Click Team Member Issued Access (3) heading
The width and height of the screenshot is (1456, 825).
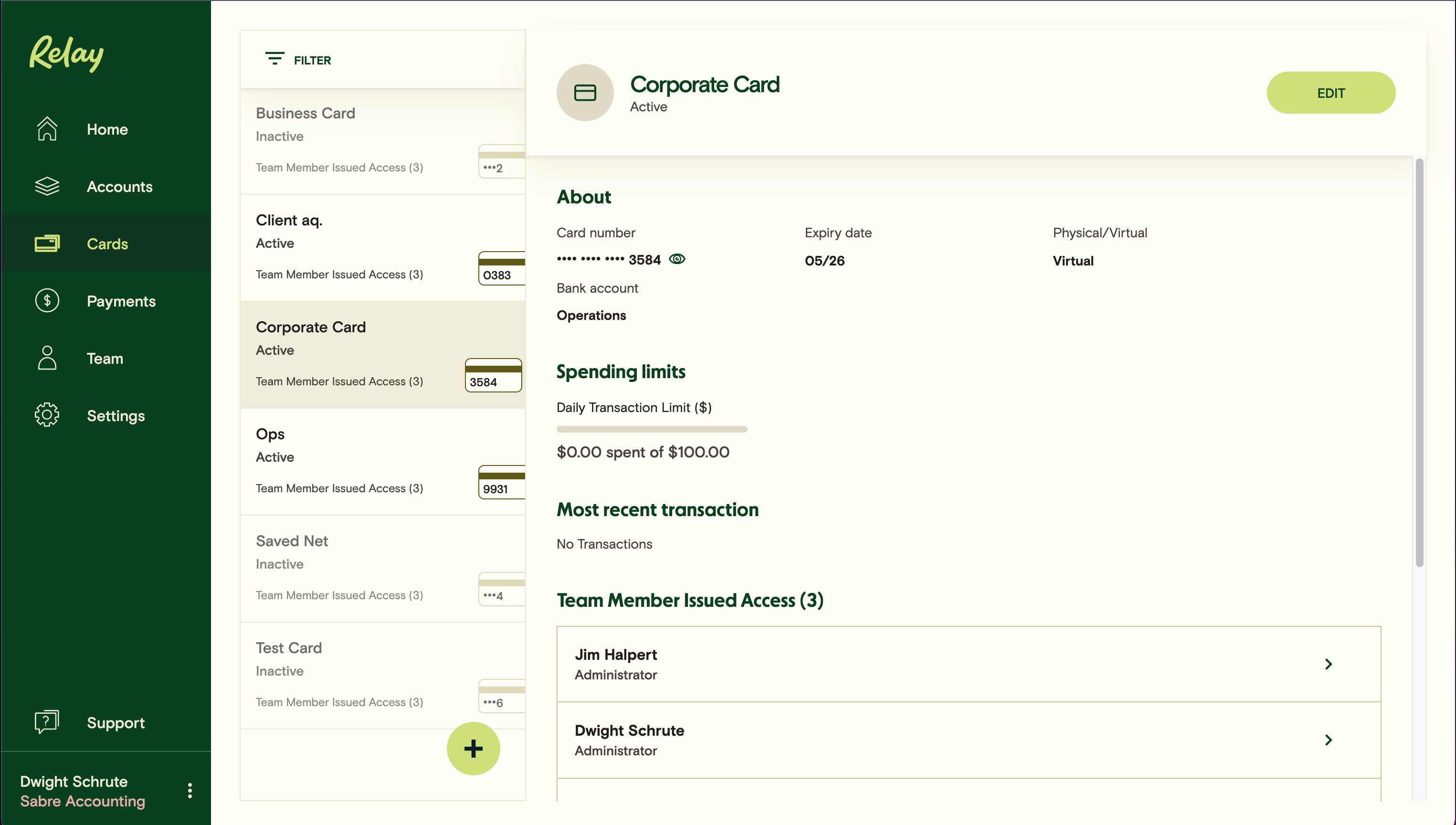(690, 600)
